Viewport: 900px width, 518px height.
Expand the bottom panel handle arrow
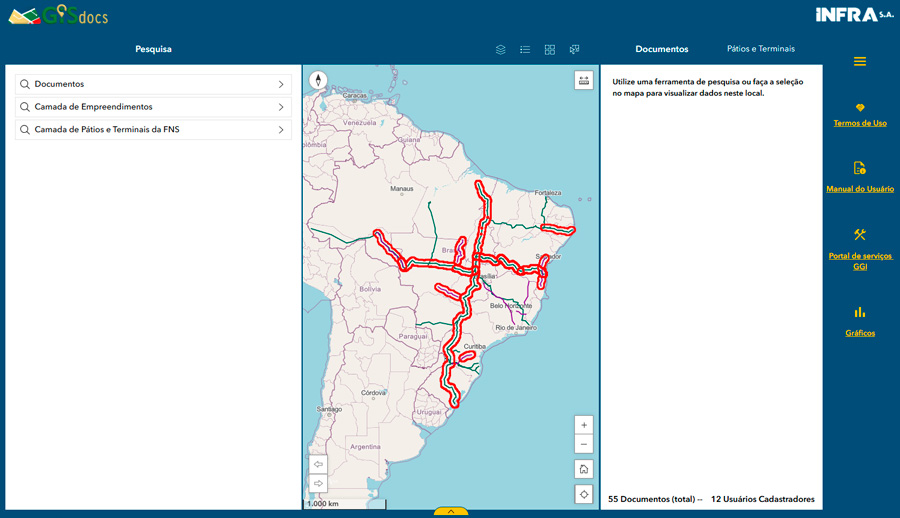451,511
